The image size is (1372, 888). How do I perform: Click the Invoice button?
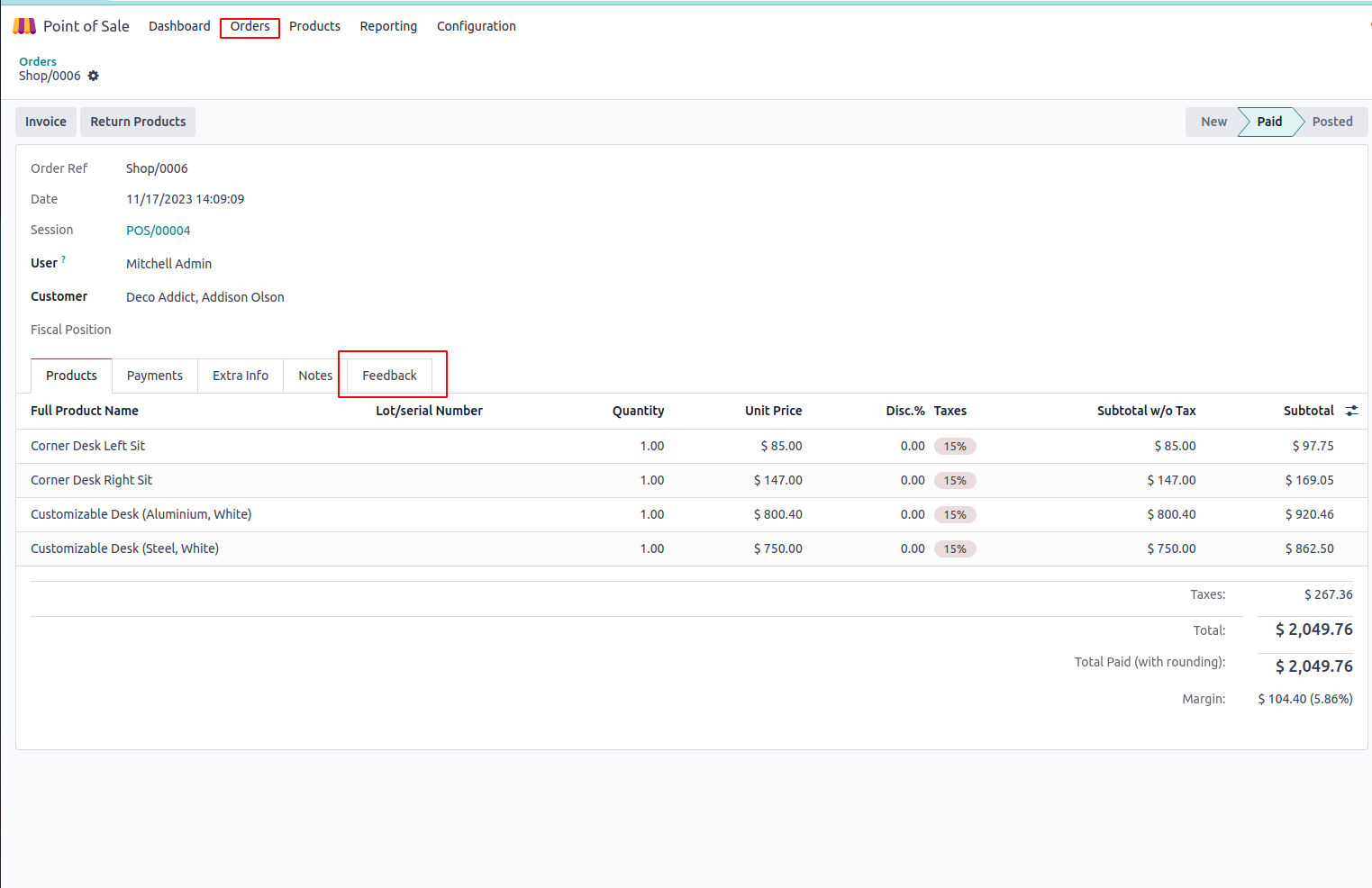46,122
